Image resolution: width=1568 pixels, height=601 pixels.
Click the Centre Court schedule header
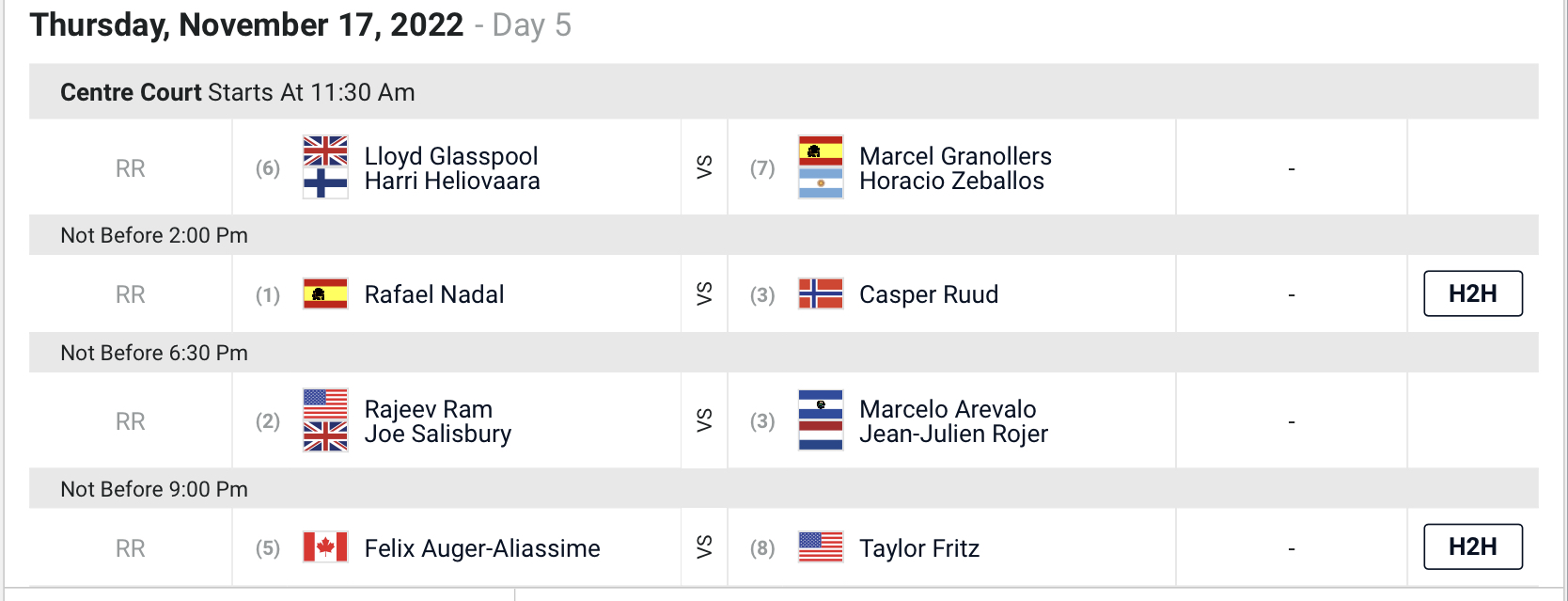(x=238, y=92)
